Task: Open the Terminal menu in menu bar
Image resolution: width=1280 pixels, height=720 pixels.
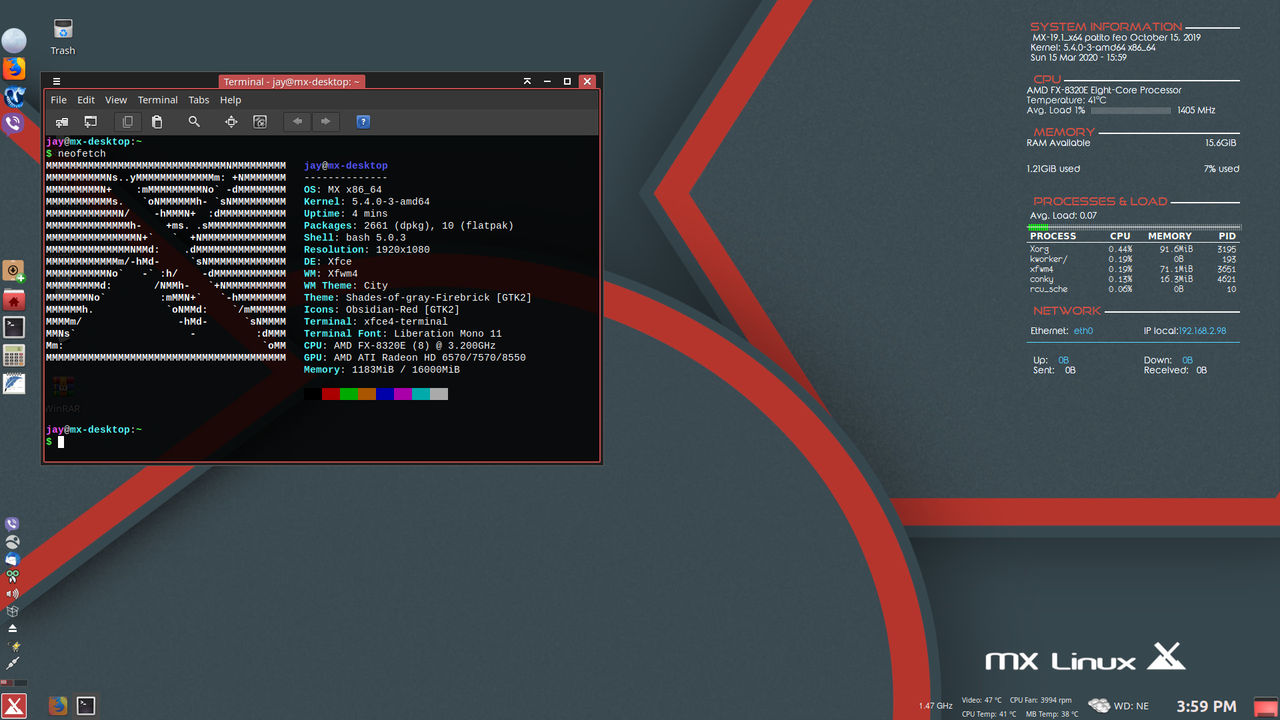Action: click(x=158, y=100)
